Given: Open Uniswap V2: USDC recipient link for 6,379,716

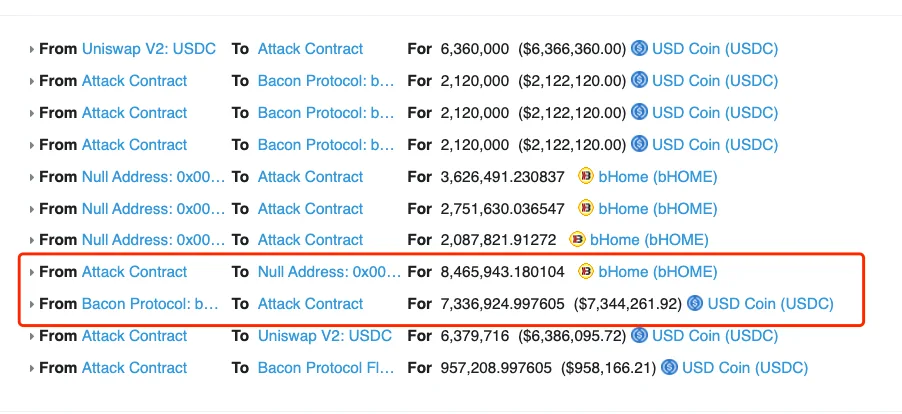Looking at the screenshot, I should click(x=324, y=336).
